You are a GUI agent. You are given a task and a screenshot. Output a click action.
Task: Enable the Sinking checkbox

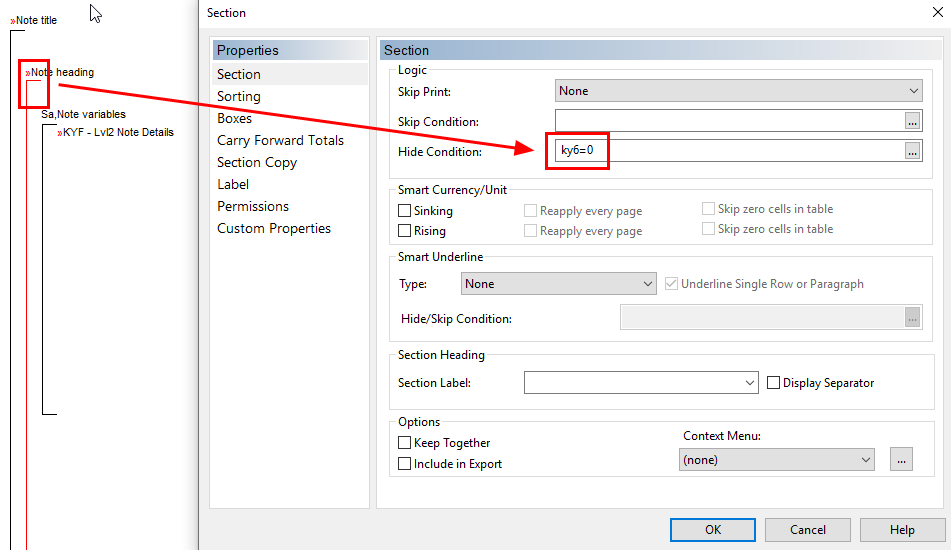[405, 210]
